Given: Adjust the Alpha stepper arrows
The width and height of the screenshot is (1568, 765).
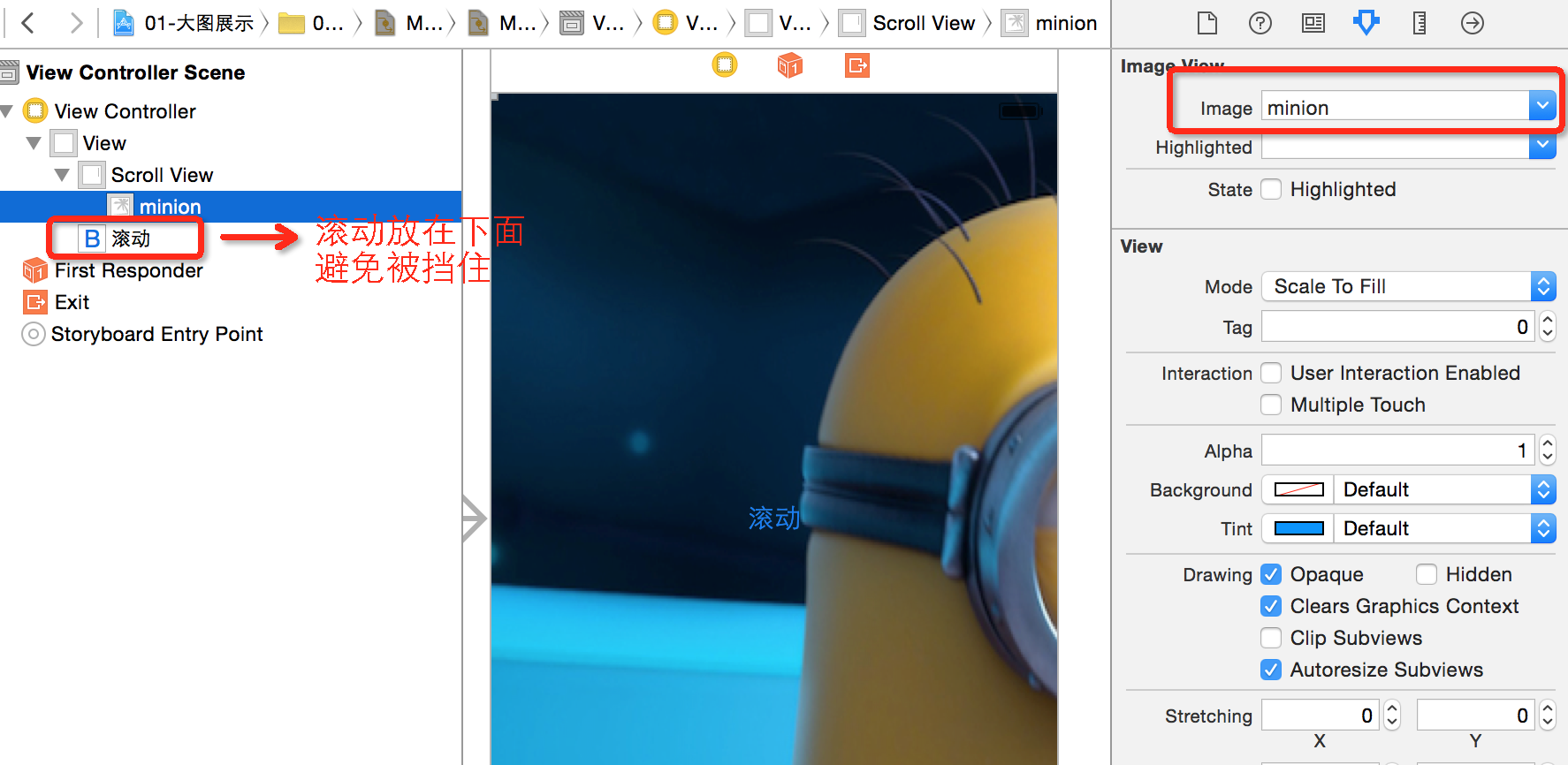Looking at the screenshot, I should click(x=1547, y=451).
